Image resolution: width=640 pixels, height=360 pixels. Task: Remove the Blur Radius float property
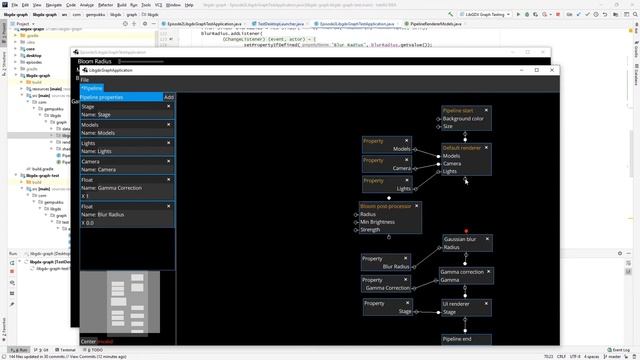pos(169,206)
